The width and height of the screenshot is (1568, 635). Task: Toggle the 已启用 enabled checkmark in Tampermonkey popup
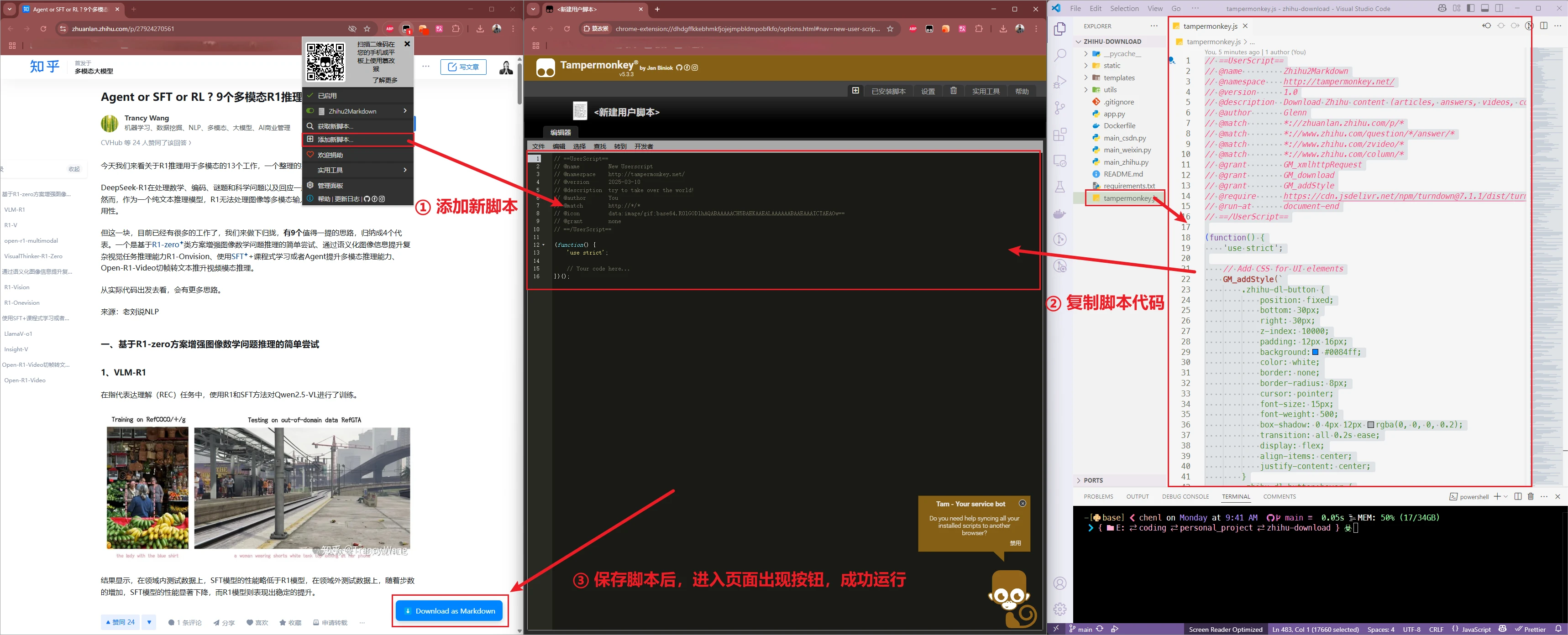310,95
